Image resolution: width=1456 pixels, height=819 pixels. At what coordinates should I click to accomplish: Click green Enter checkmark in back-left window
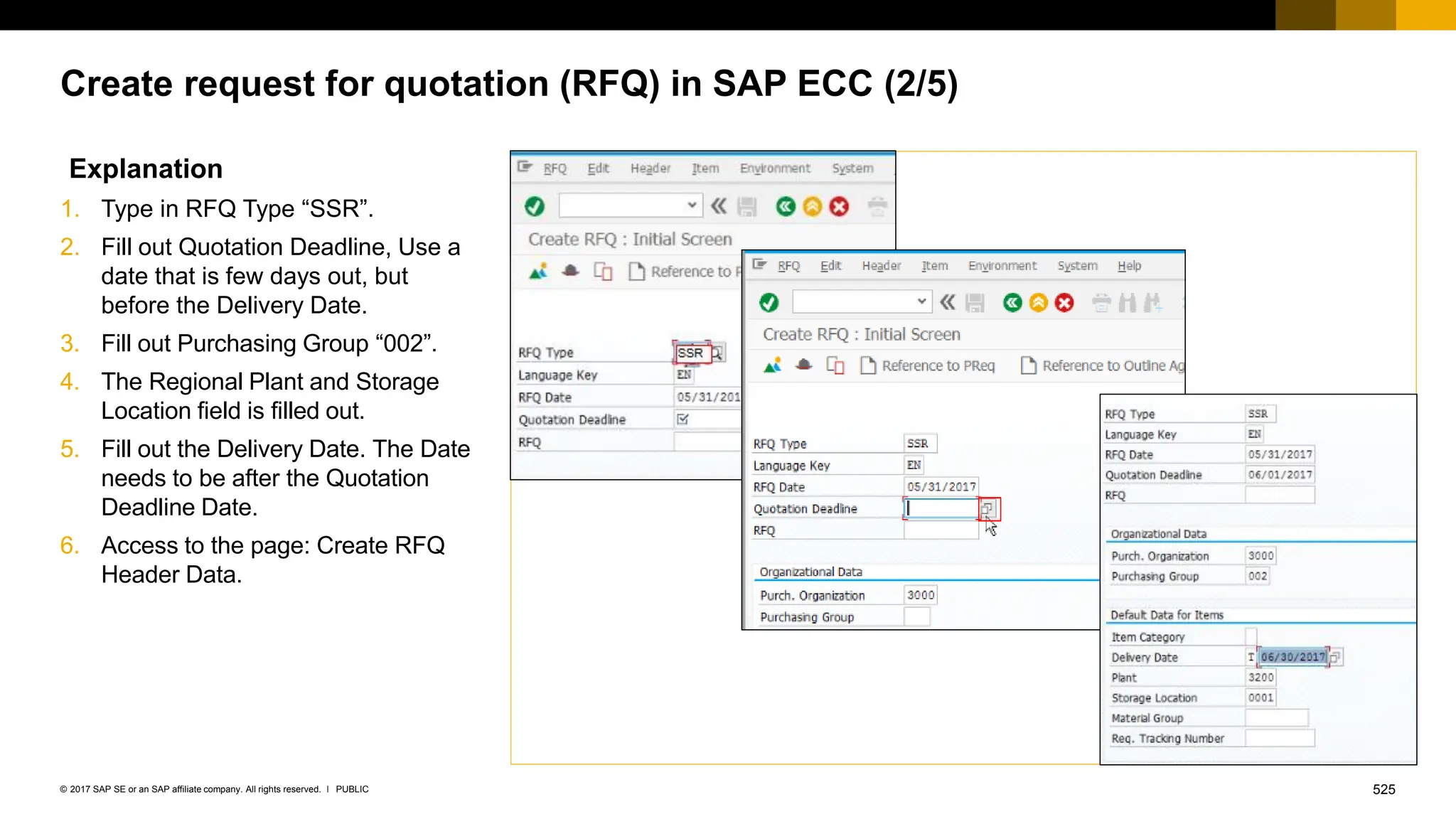pos(535,207)
